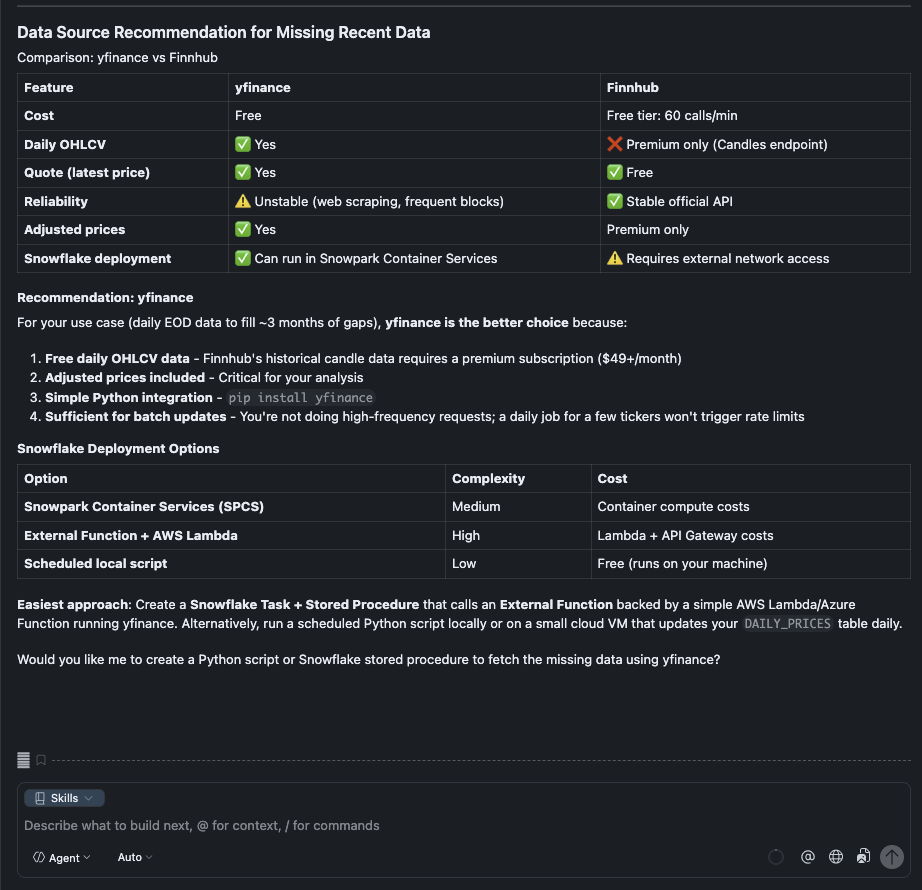Click the stacked lines icon beside bookmark
Image resolution: width=922 pixels, height=890 pixels.
(x=24, y=760)
